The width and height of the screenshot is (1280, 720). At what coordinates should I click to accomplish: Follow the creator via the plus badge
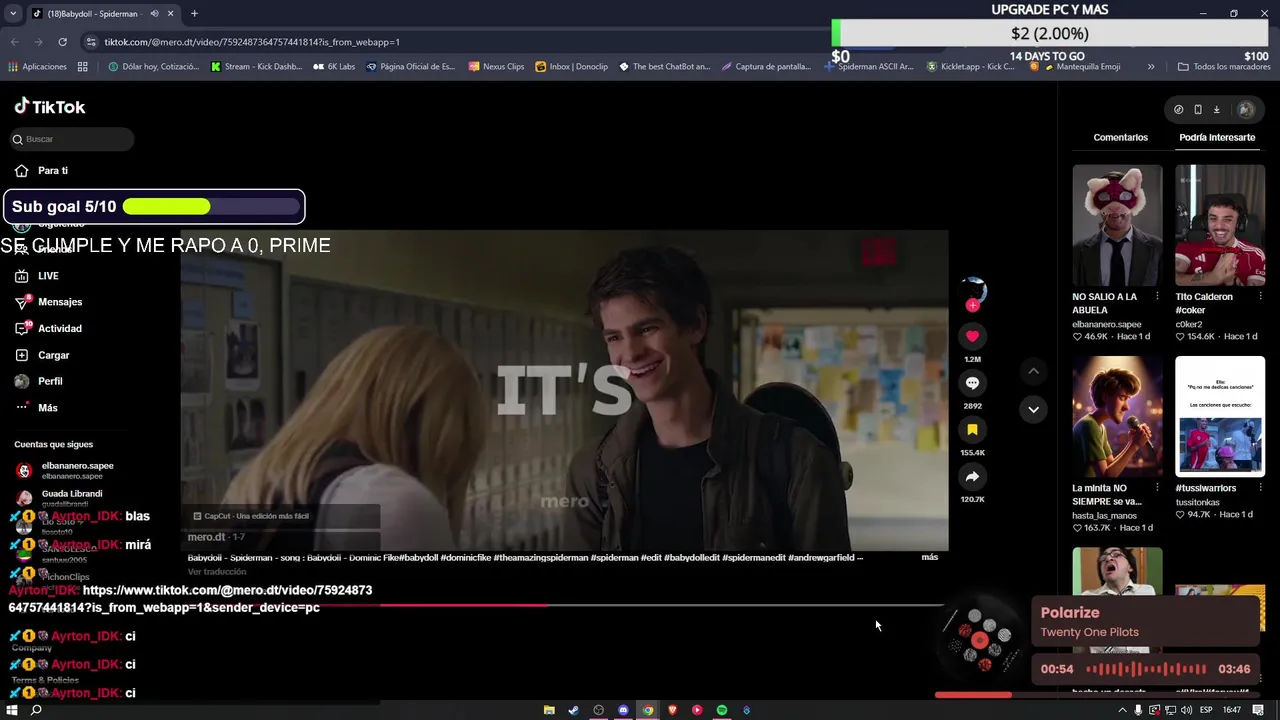tap(972, 305)
